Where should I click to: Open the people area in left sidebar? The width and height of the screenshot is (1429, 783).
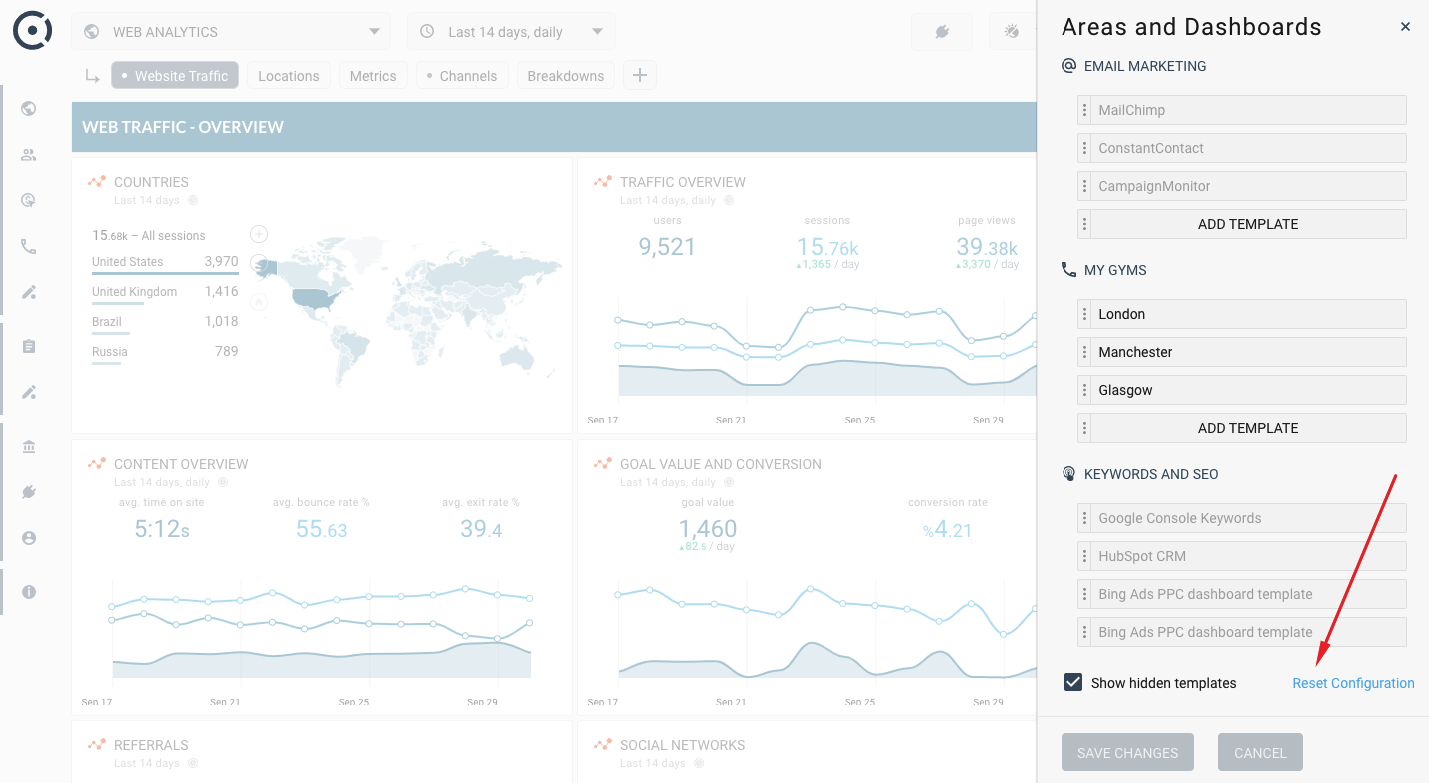(x=29, y=155)
